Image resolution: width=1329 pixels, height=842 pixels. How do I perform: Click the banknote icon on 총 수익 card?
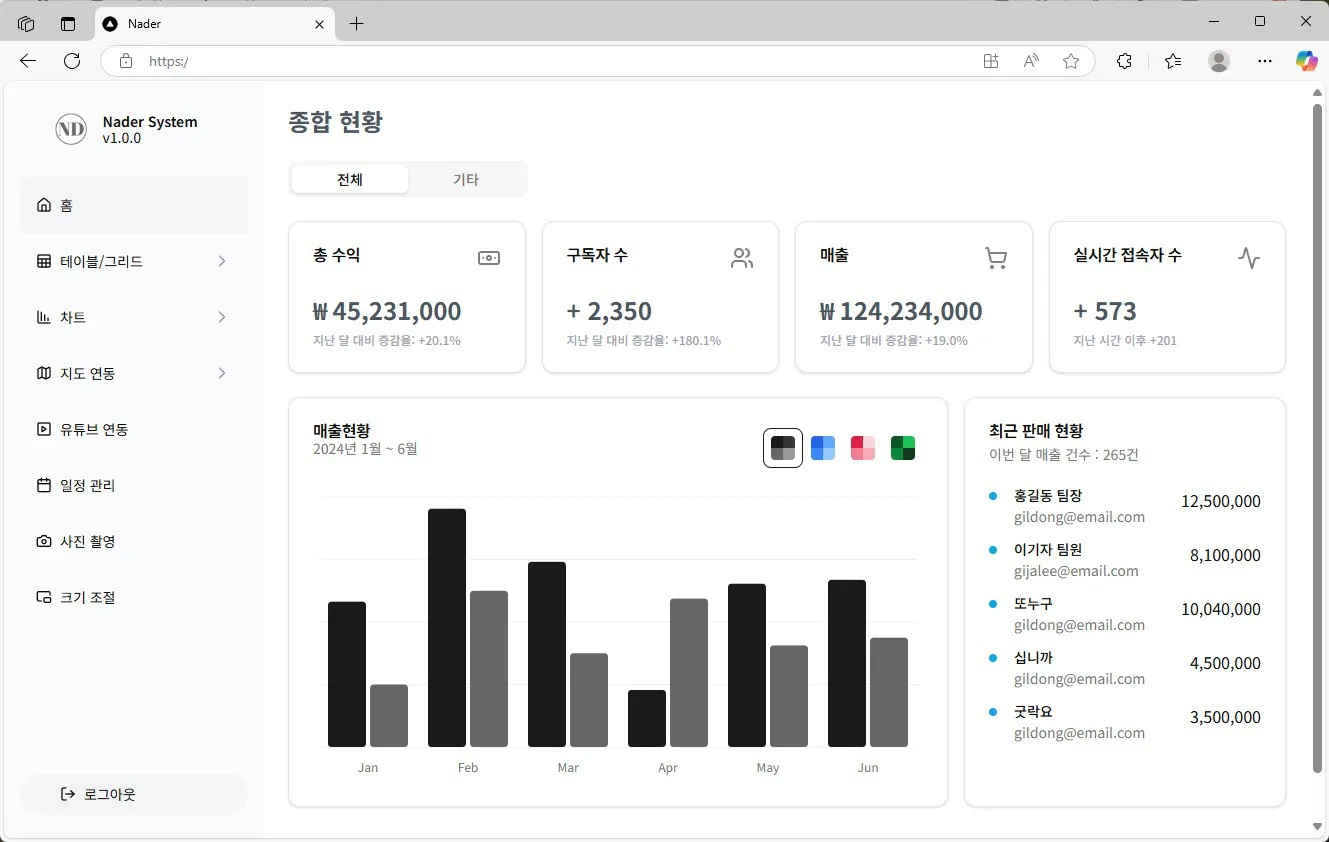[489, 258]
